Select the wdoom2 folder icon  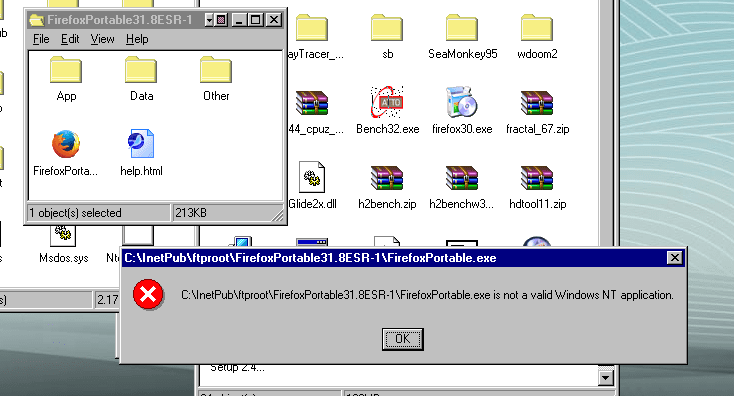[x=537, y=28]
